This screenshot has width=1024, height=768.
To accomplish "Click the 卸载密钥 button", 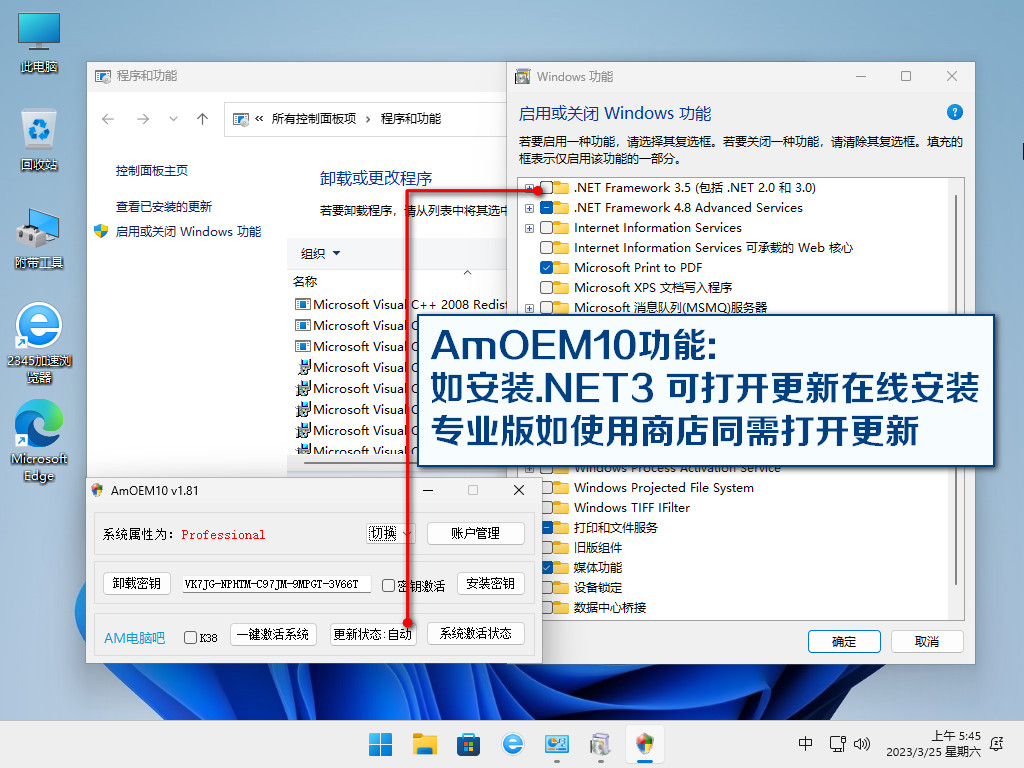I will tap(136, 583).
